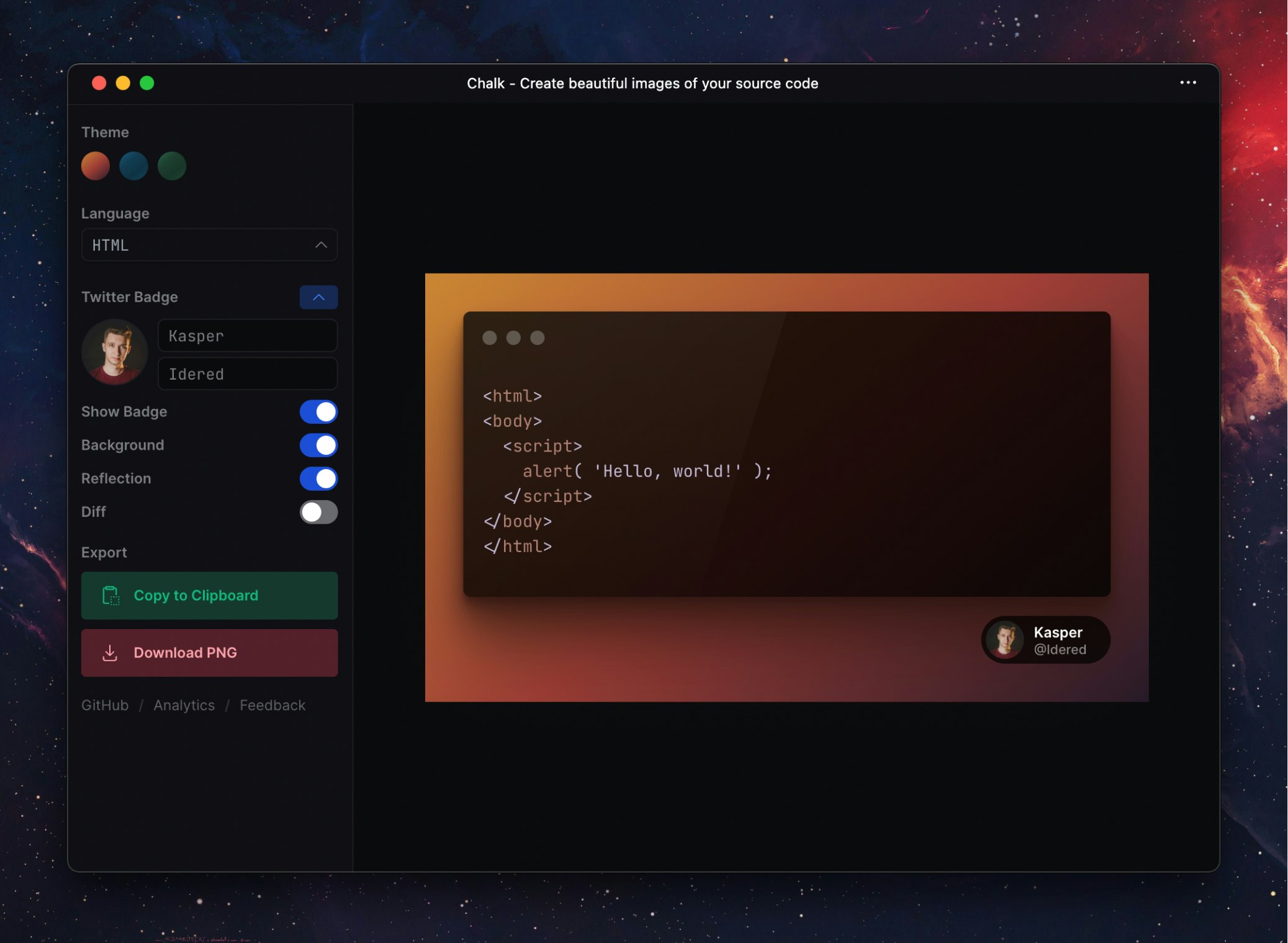Disable the Background toggle
This screenshot has width=1288, height=943.
coord(318,445)
